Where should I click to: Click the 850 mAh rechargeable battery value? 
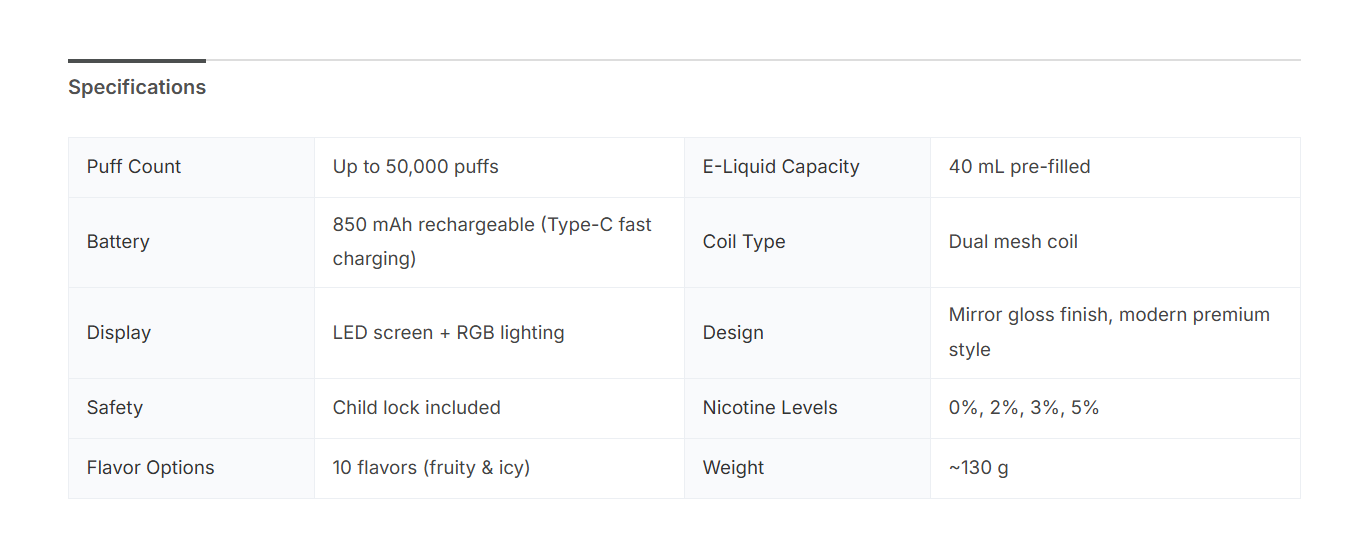492,242
